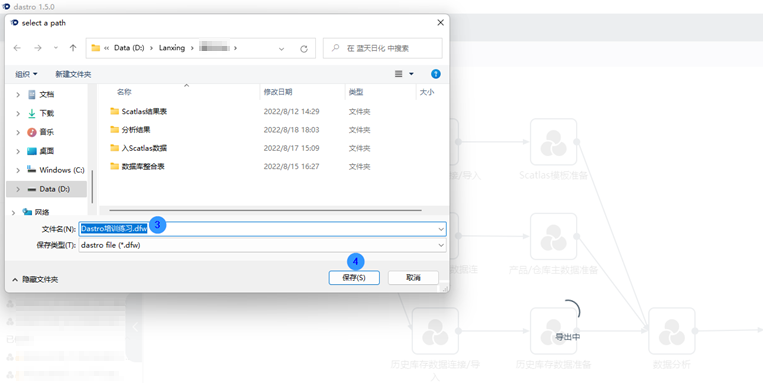Click the horizontal scrollbar in file list
The image size is (763, 383).
[265, 210]
